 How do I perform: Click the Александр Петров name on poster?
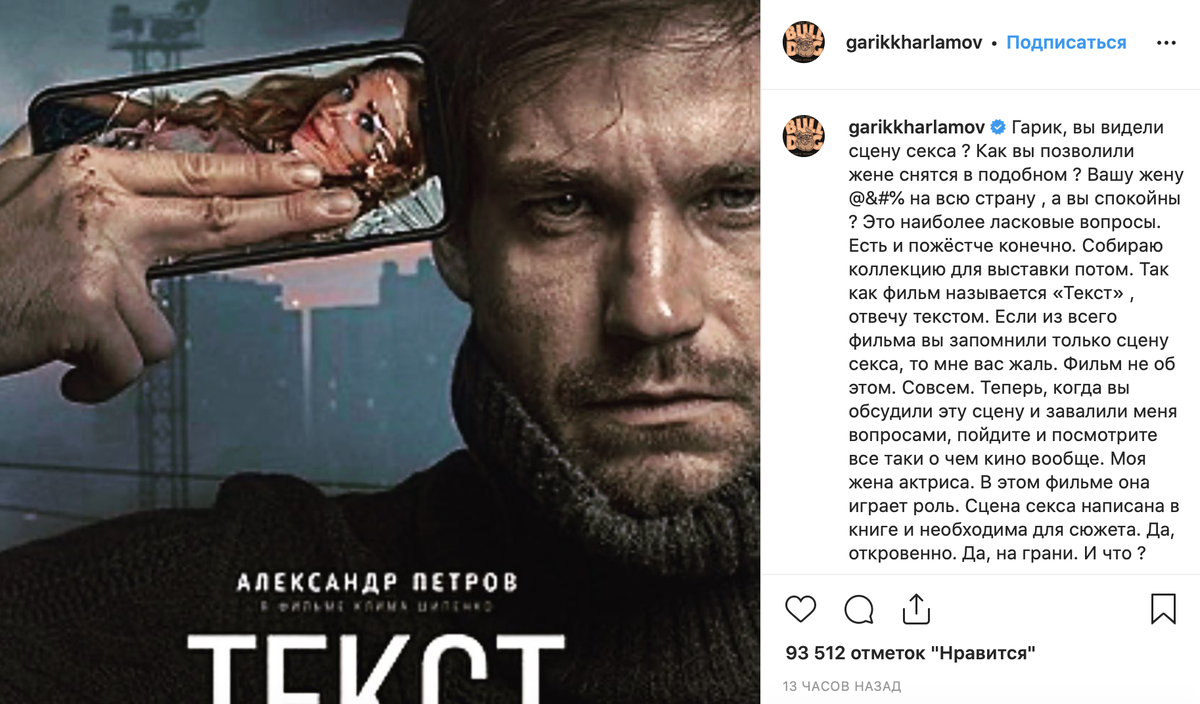[x=377, y=581]
